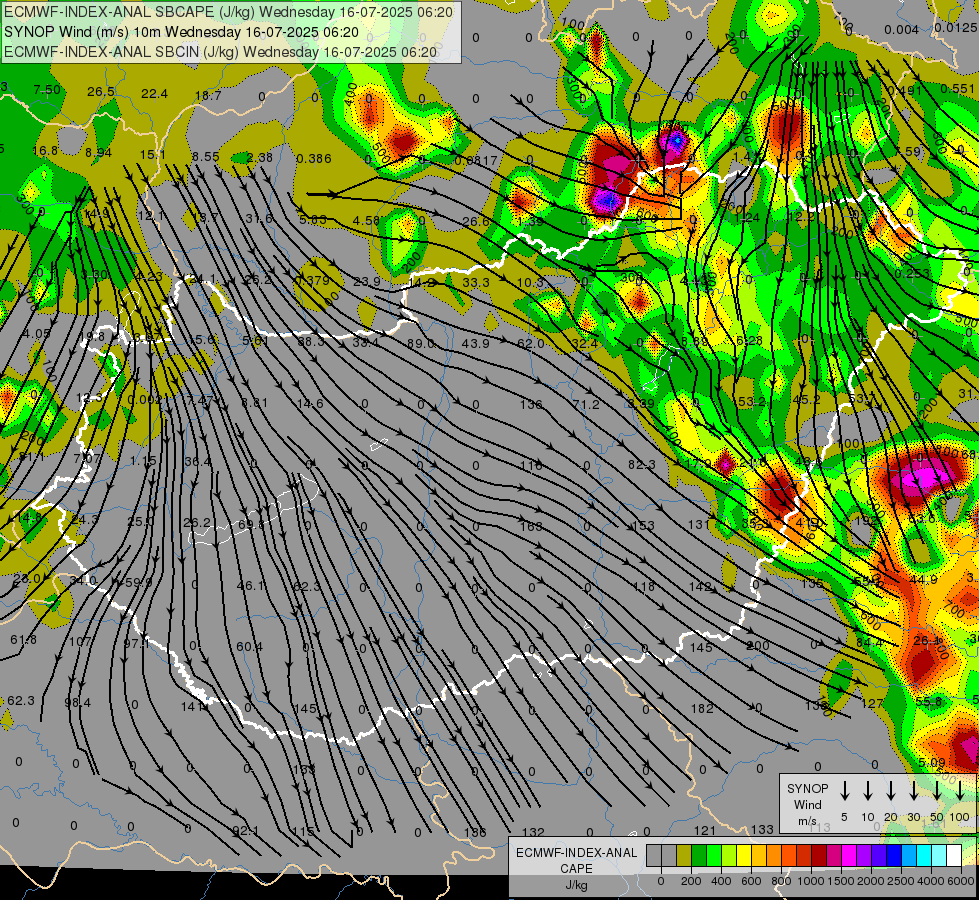
Task: Pick the dark green swatch in CAPE legend
Action: pos(699,855)
